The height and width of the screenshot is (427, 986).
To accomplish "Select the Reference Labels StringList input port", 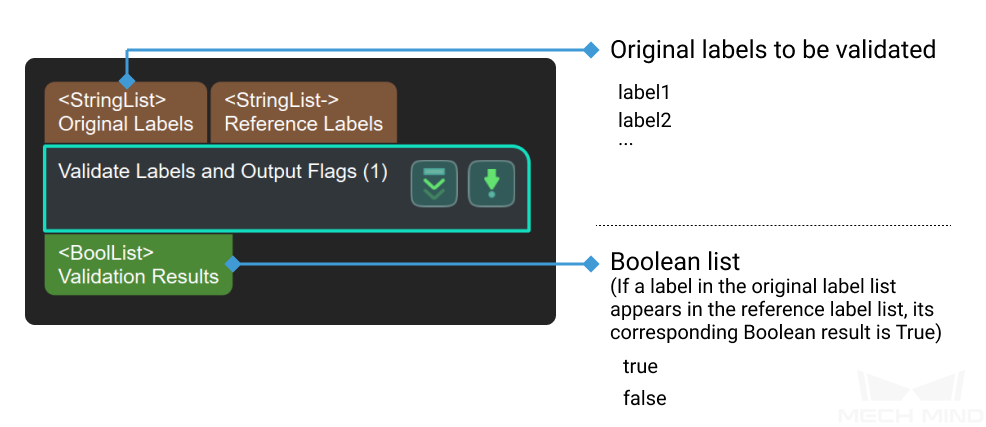I will coord(303,112).
